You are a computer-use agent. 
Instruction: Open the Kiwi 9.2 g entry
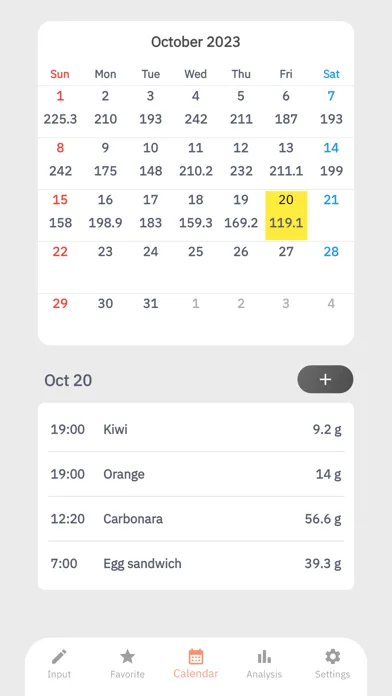click(196, 430)
